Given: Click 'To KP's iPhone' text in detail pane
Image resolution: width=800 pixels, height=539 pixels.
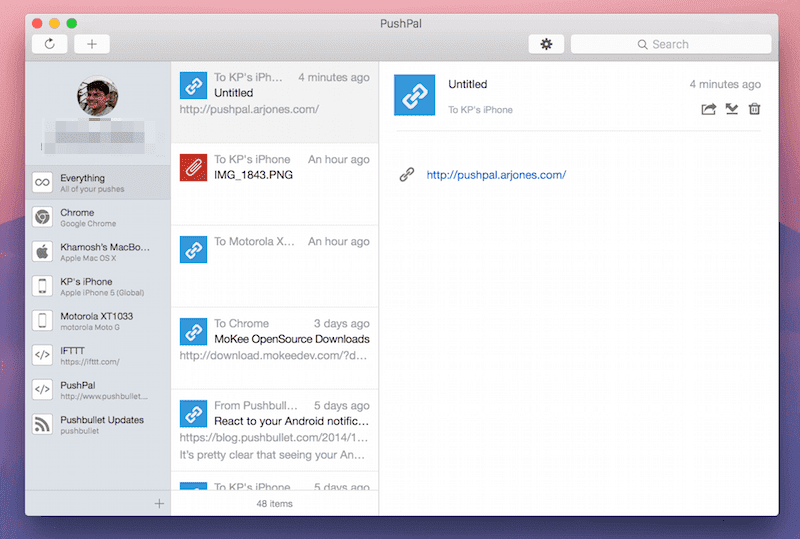Looking at the screenshot, I should tap(481, 110).
